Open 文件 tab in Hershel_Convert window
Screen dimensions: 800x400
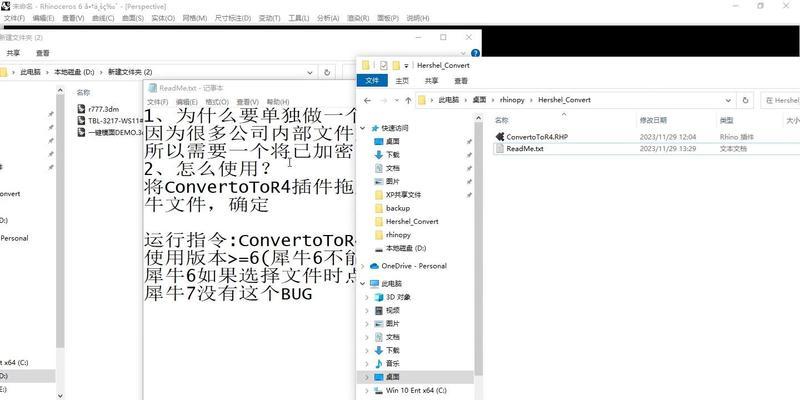pos(372,81)
